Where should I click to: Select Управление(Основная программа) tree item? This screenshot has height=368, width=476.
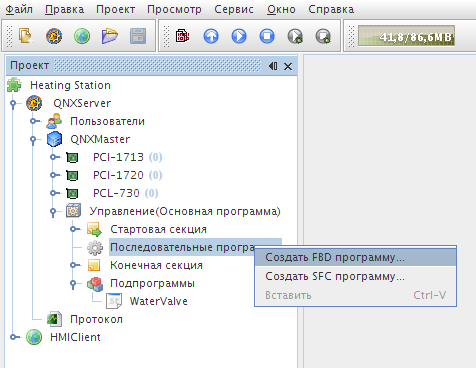coord(185,211)
